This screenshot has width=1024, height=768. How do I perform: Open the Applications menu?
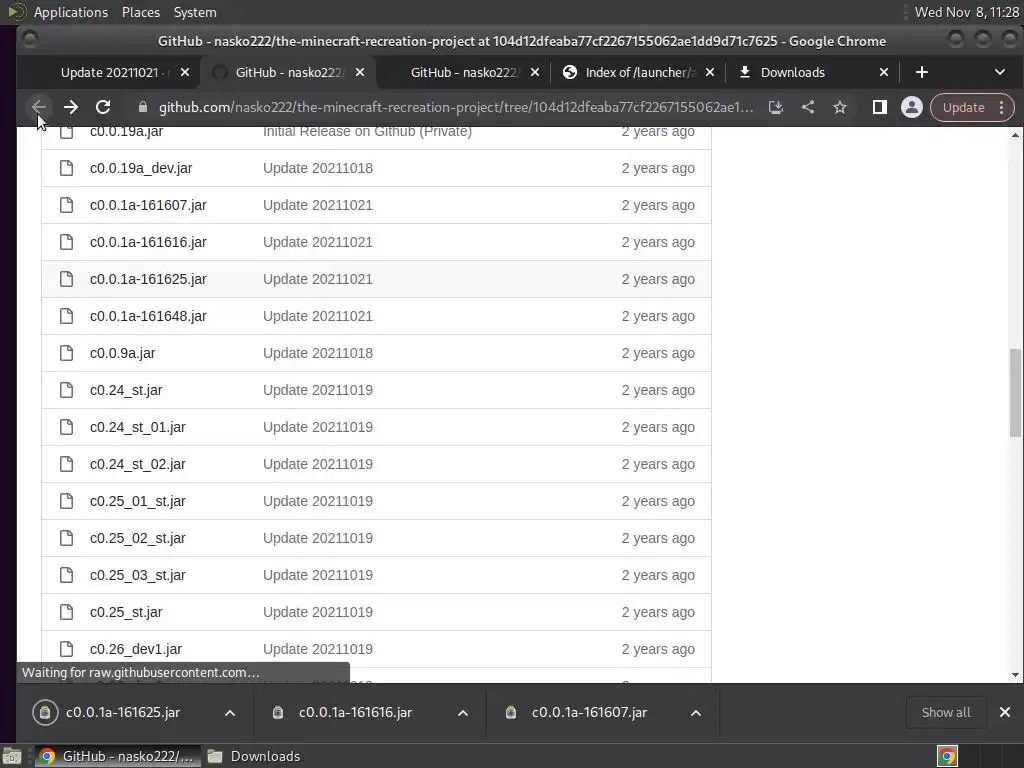tap(71, 12)
